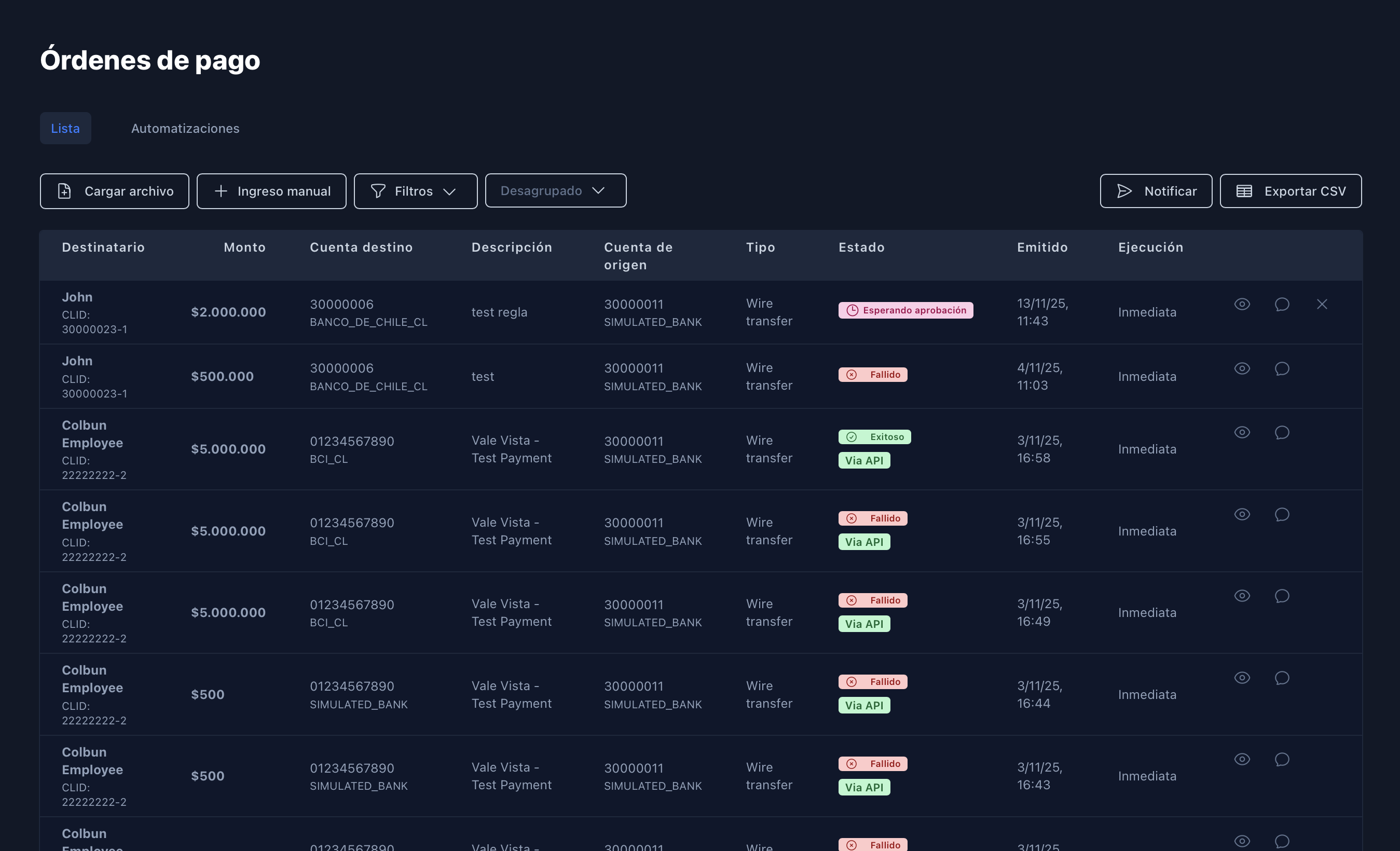Click the Tipo column header
Image resolution: width=1400 pixels, height=851 pixels.
[760, 247]
